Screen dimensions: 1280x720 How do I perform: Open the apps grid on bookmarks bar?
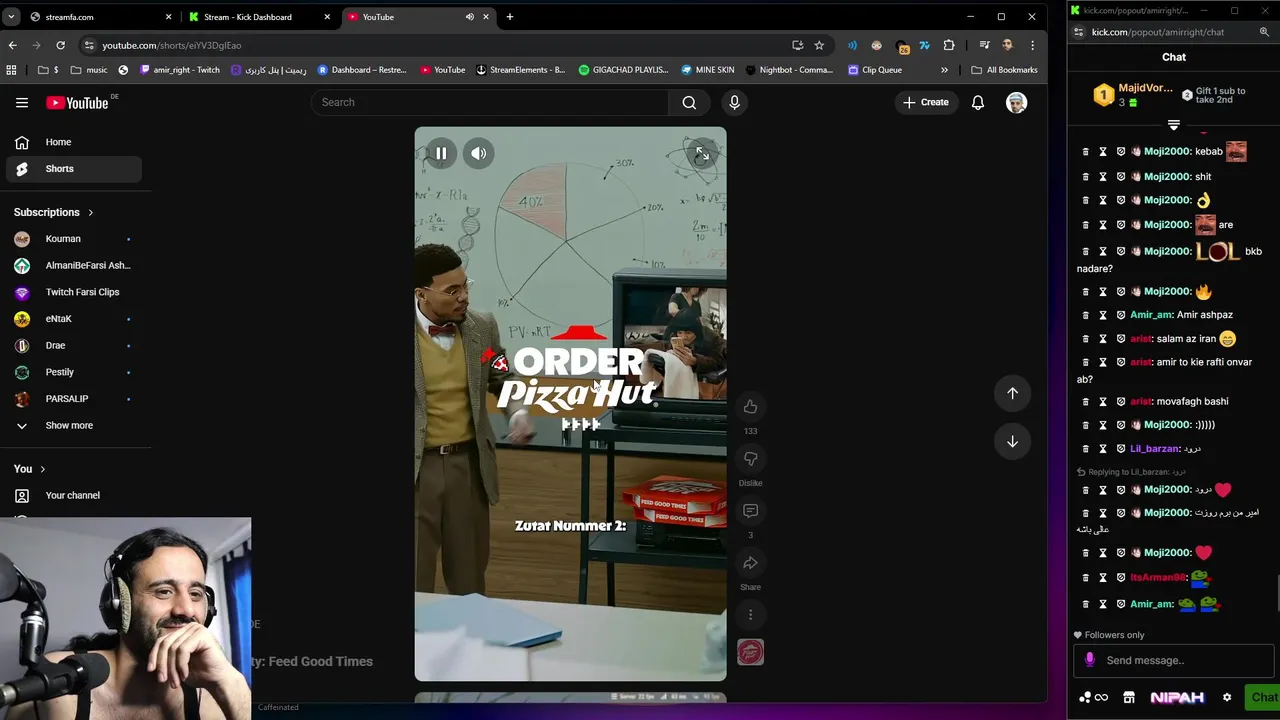click(12, 70)
